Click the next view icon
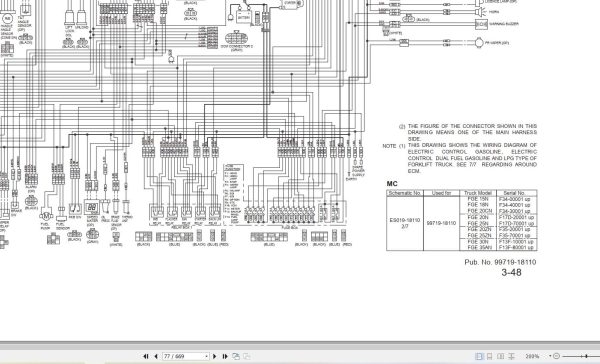The height and width of the screenshot is (364, 600). (x=247, y=356)
